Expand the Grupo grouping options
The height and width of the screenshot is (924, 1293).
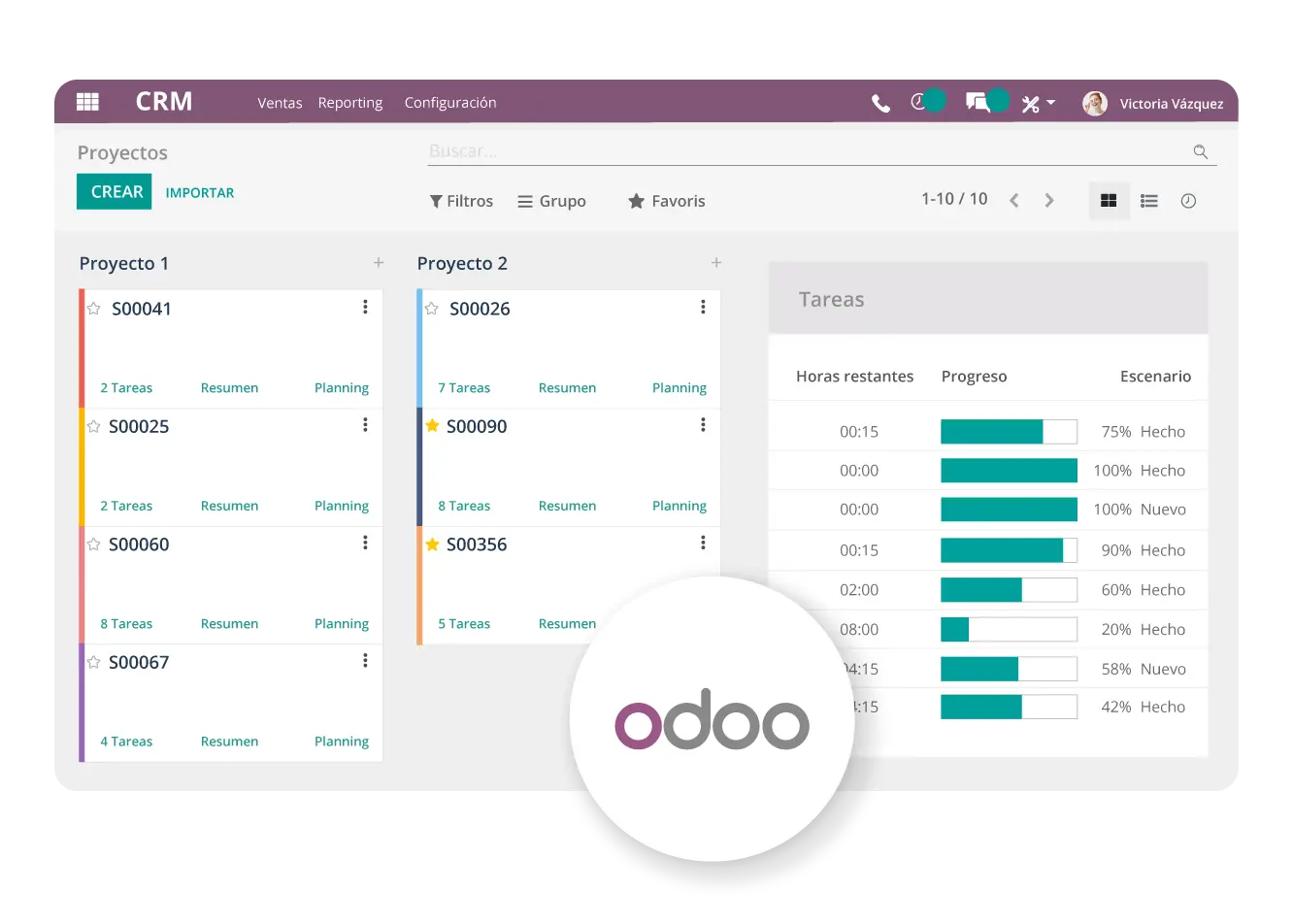[x=551, y=201]
